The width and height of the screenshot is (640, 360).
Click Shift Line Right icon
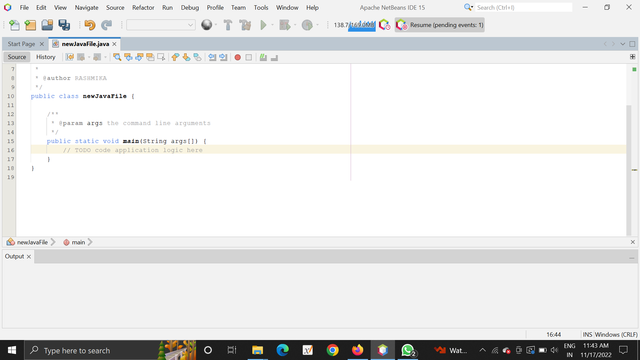point(223,58)
